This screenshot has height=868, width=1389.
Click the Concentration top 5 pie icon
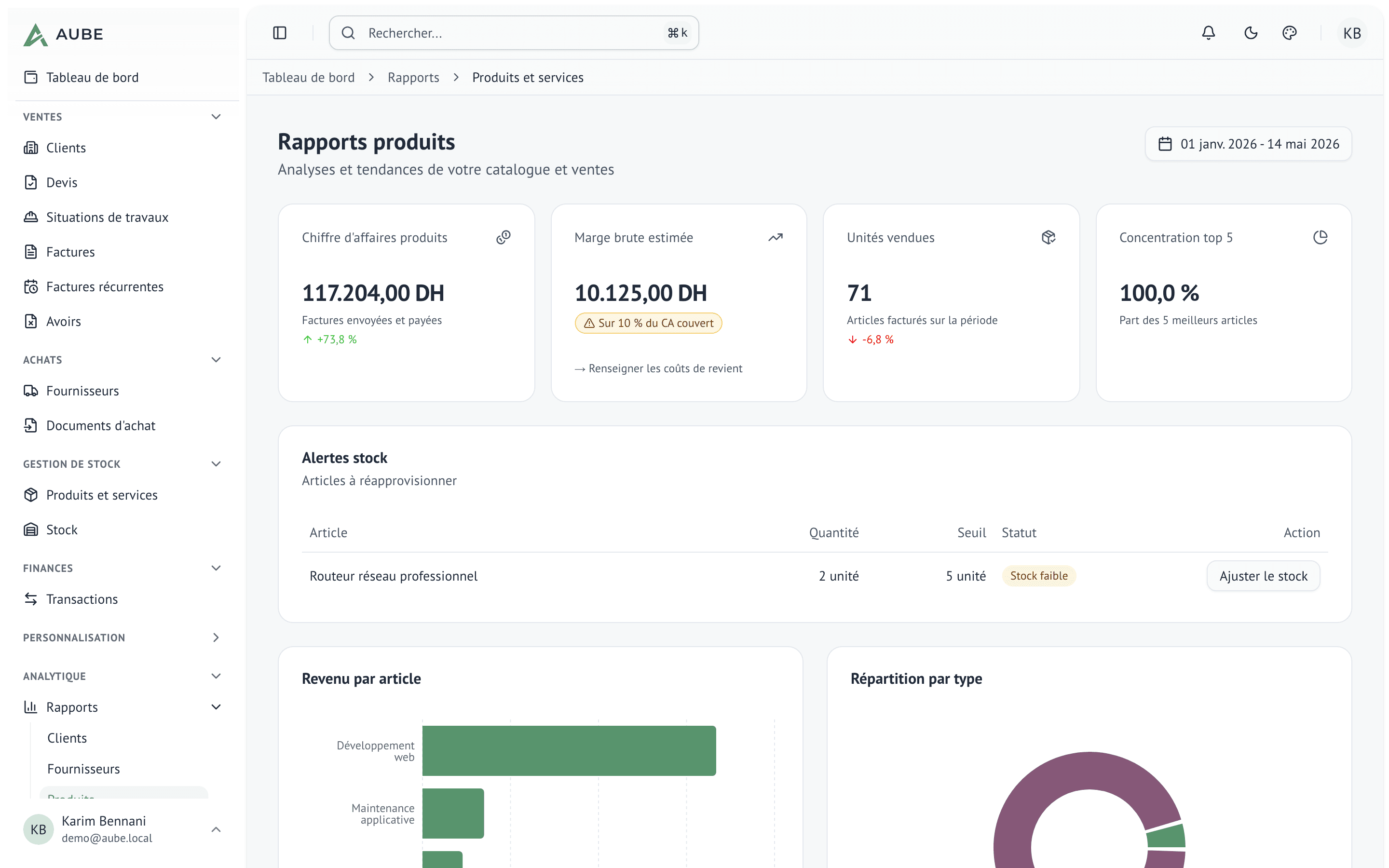click(x=1320, y=237)
